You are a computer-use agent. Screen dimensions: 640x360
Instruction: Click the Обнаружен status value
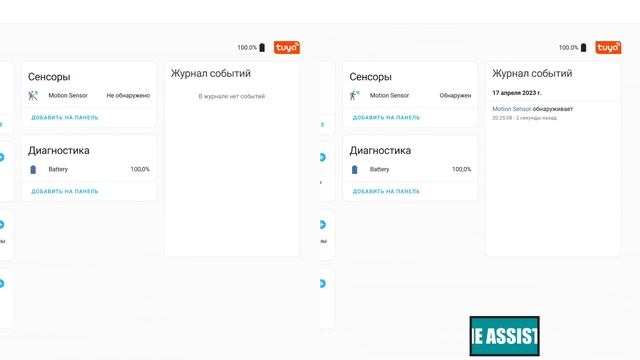point(456,96)
